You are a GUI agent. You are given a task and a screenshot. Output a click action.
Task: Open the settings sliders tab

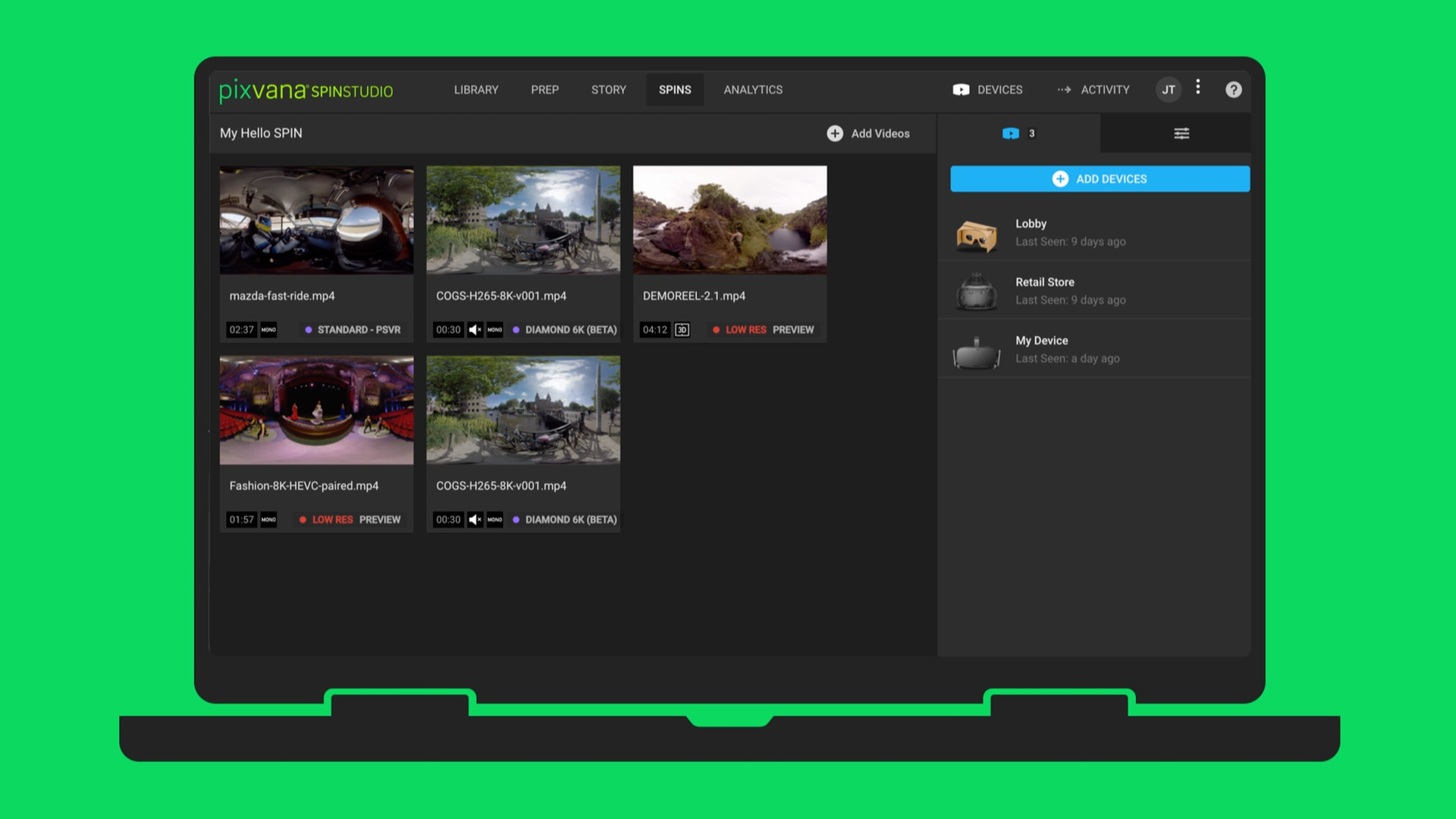[1181, 133]
